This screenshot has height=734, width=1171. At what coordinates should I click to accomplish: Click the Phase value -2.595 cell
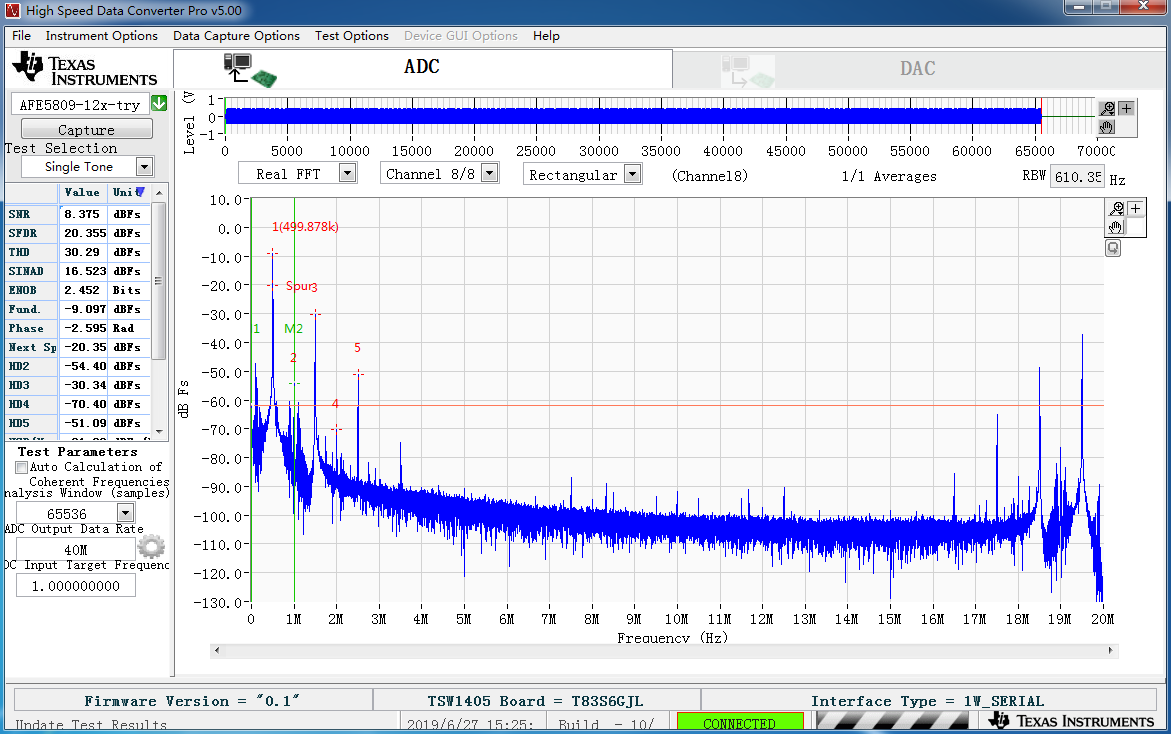pos(84,329)
